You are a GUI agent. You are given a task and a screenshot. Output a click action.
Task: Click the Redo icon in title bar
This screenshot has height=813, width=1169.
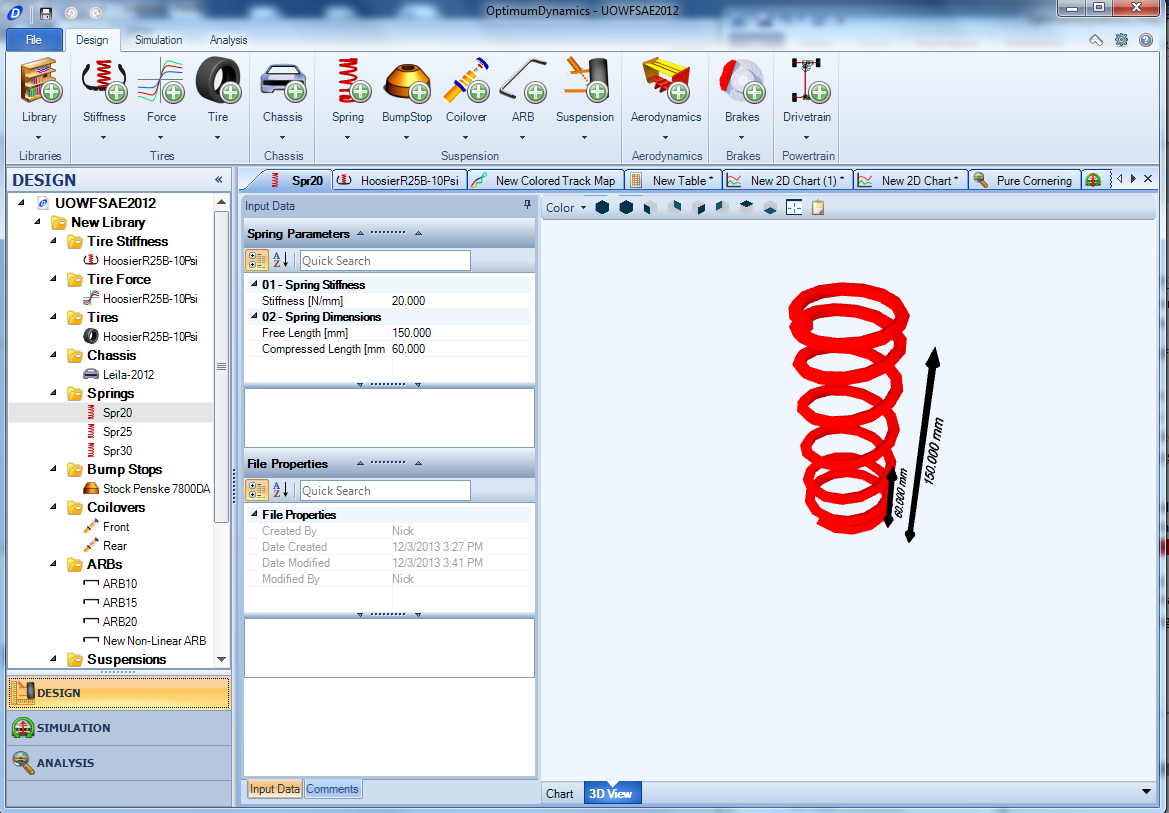(x=95, y=13)
